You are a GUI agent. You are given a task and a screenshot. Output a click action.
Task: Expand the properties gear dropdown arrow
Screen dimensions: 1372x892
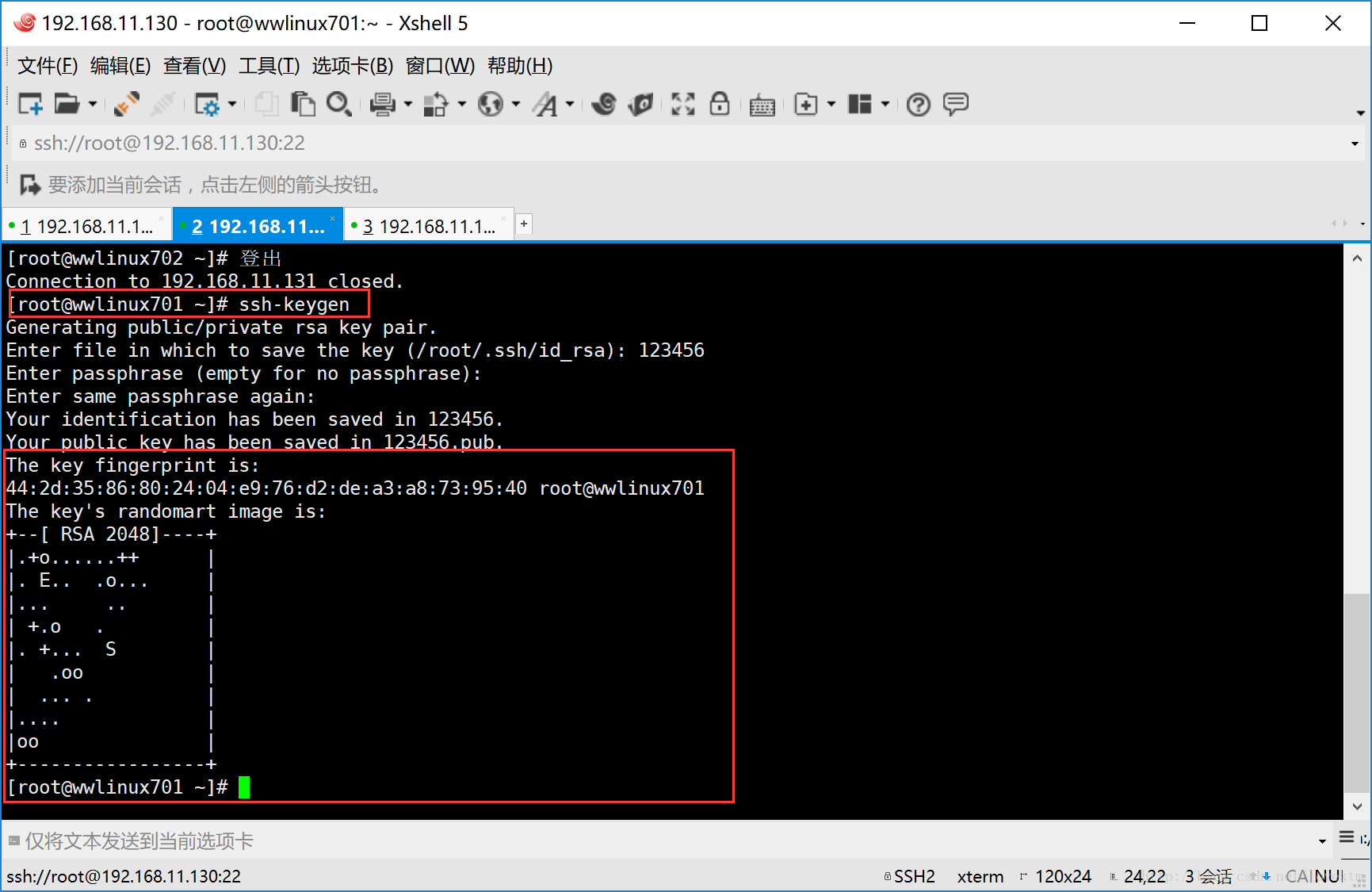pos(232,104)
